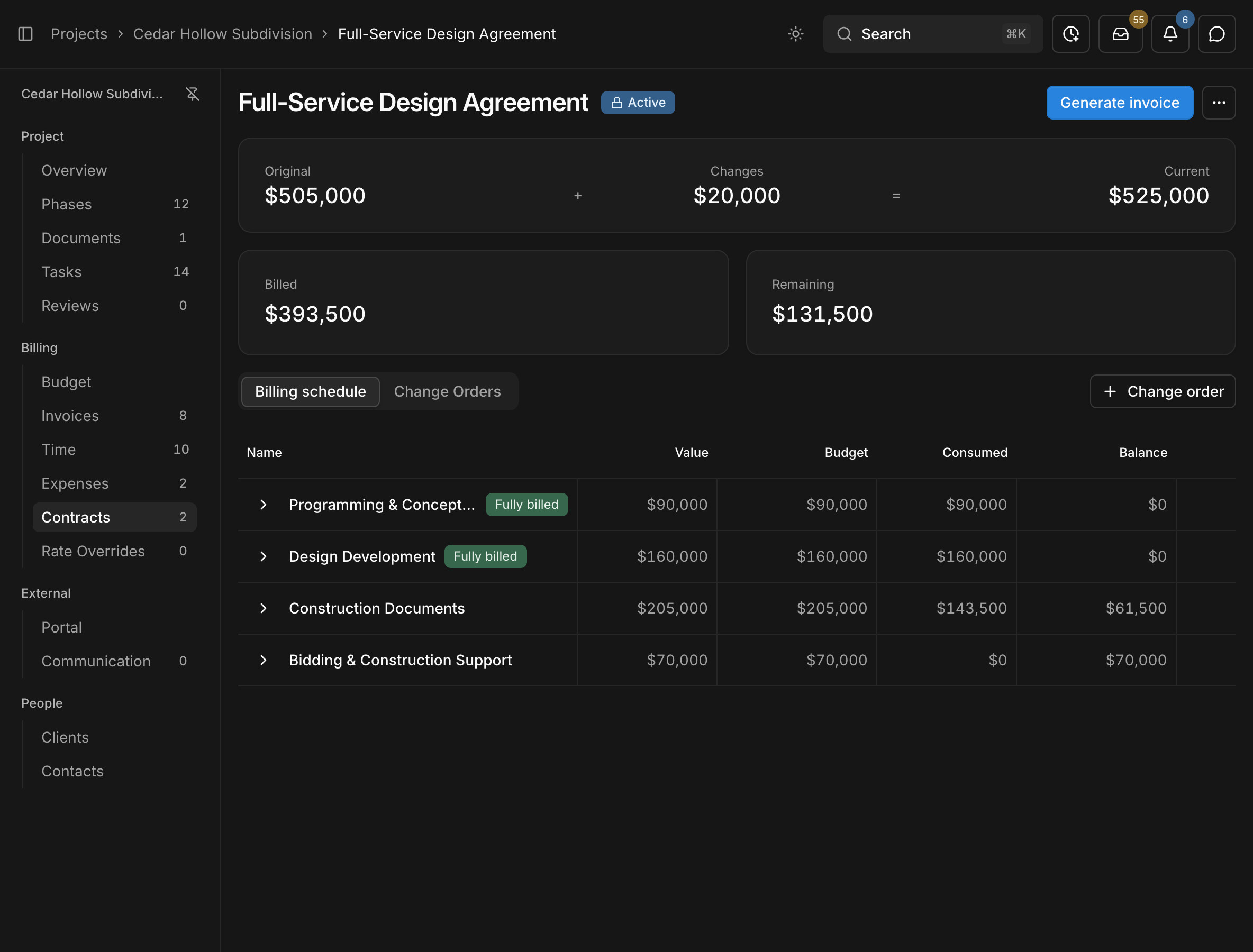This screenshot has width=1253, height=952.
Task: Open Clients under People
Action: 114,737
